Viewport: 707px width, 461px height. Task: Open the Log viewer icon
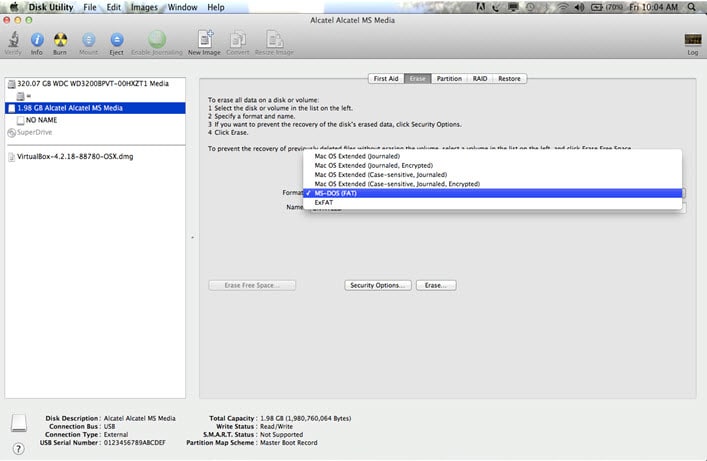(x=693, y=40)
